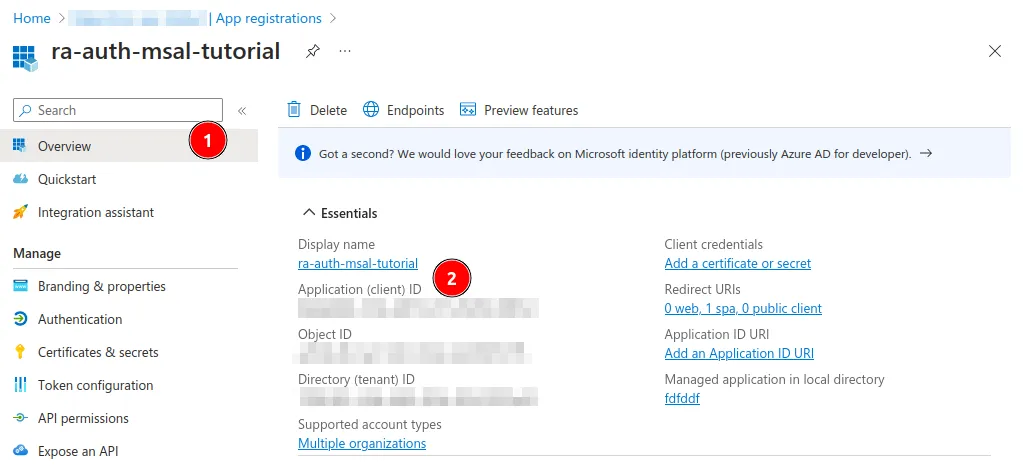Click the Delete trash icon
This screenshot has height=471, width=1023.
(294, 110)
